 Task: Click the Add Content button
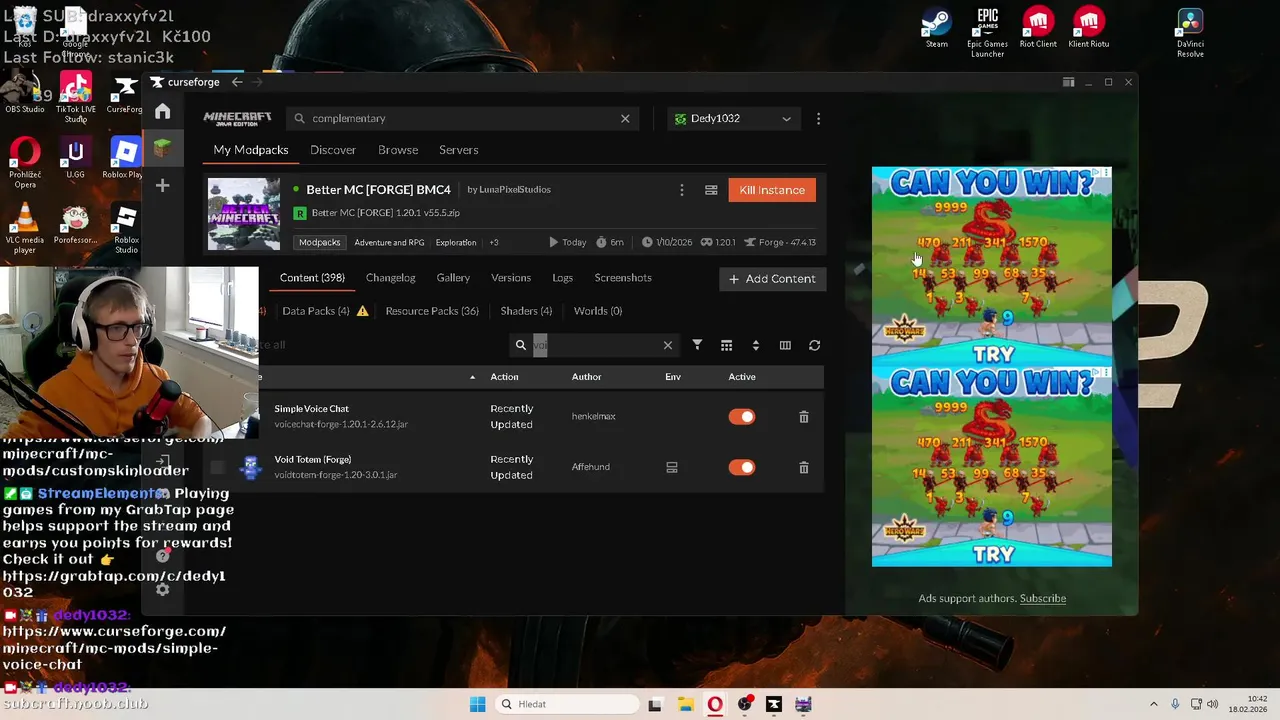tap(772, 279)
